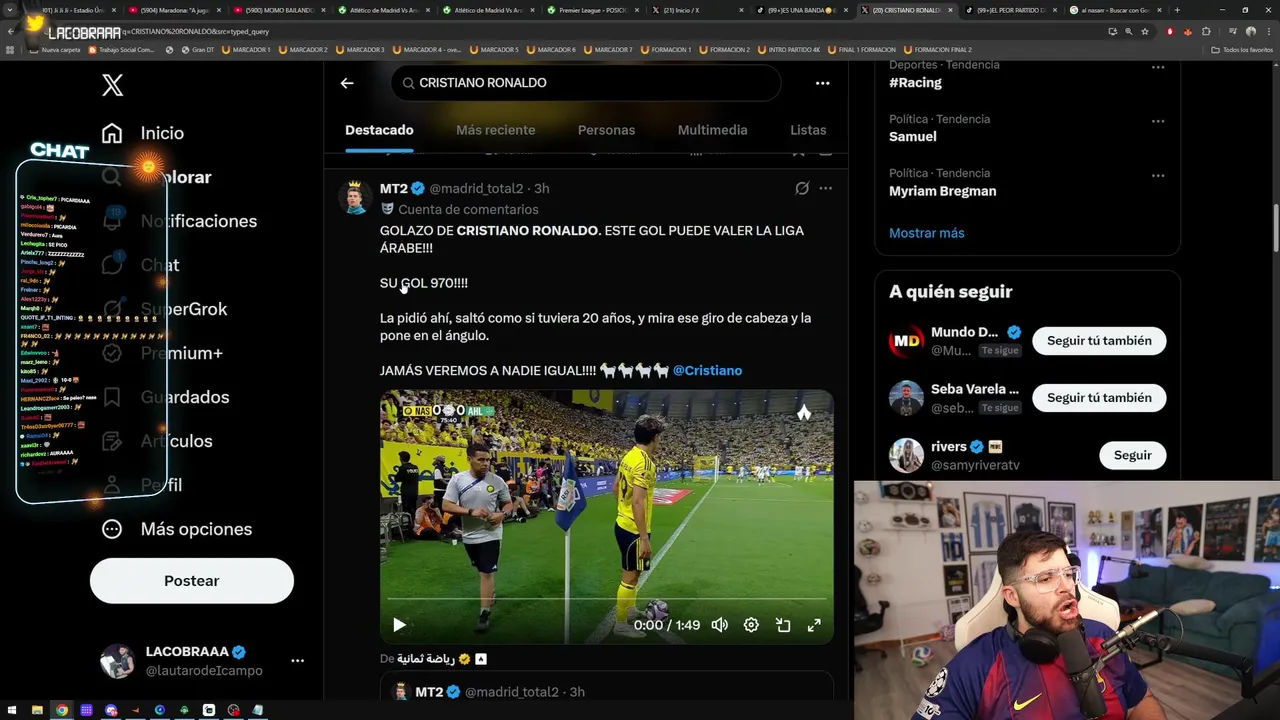Viewport: 1280px width, 720px height.
Task: Switch to the Maradona YouTube browser tab
Action: click(175, 10)
